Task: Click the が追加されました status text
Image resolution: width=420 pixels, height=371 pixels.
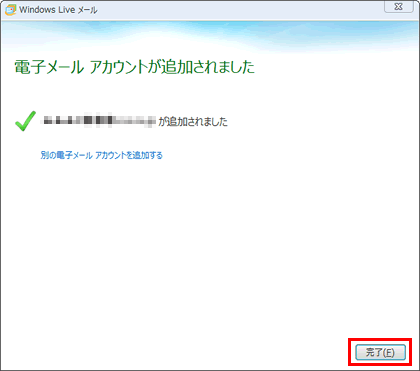Action: [x=193, y=122]
